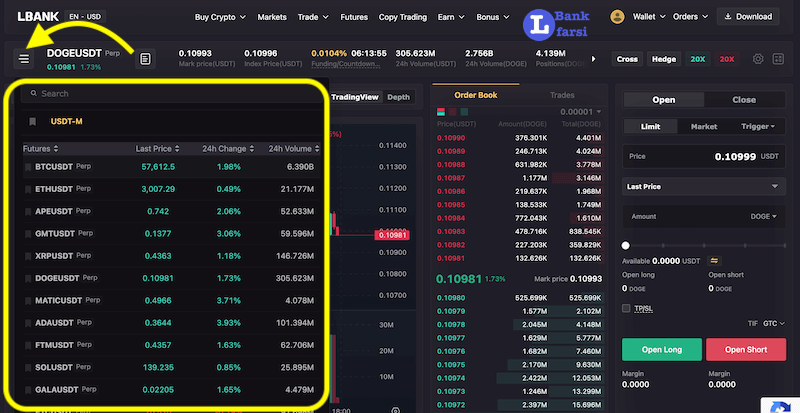Click the layout grid icon

[779, 59]
